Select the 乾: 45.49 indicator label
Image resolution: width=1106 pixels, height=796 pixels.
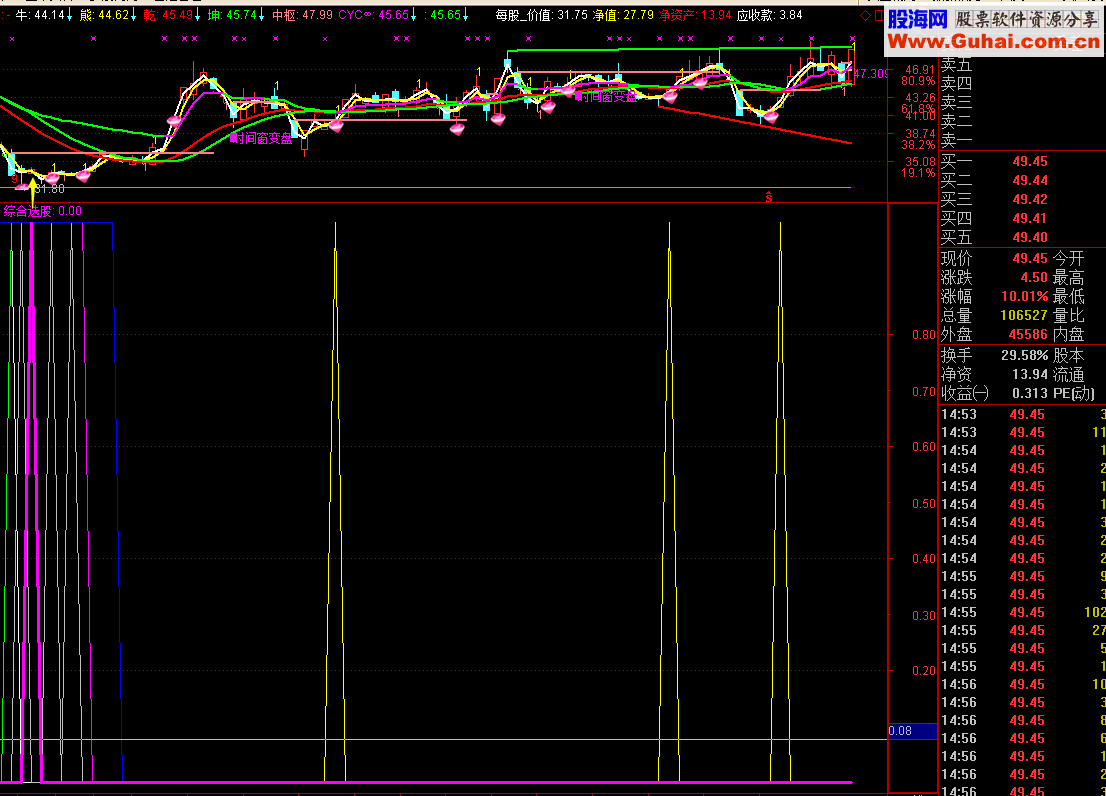(171, 15)
